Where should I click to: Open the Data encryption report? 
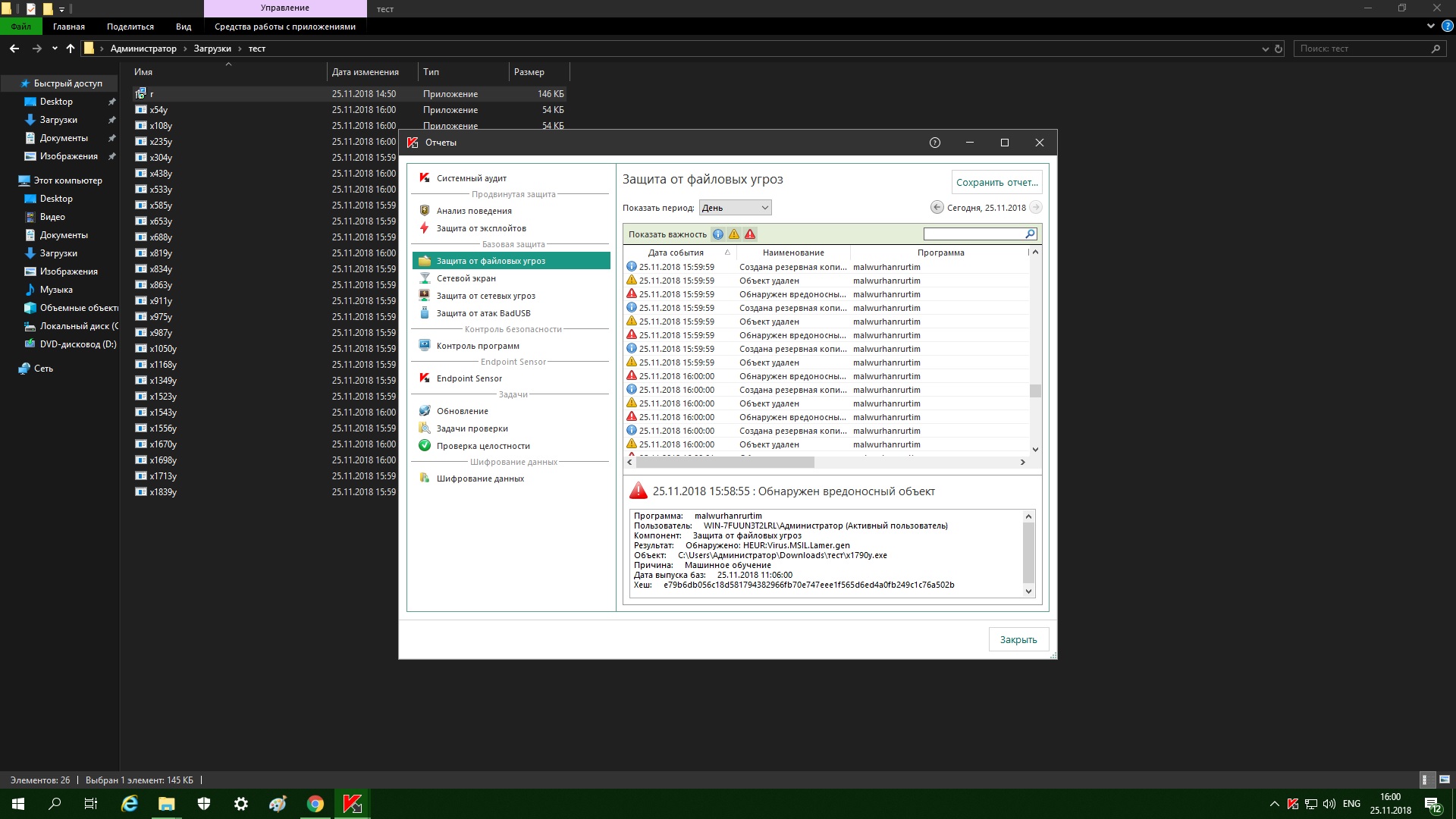480,479
